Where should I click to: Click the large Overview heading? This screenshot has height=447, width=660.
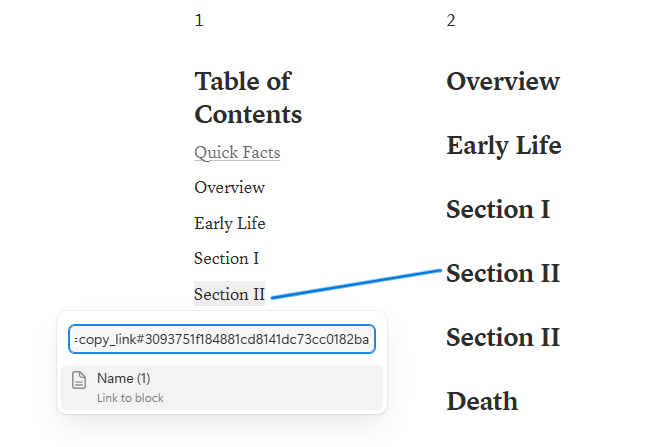pos(503,81)
